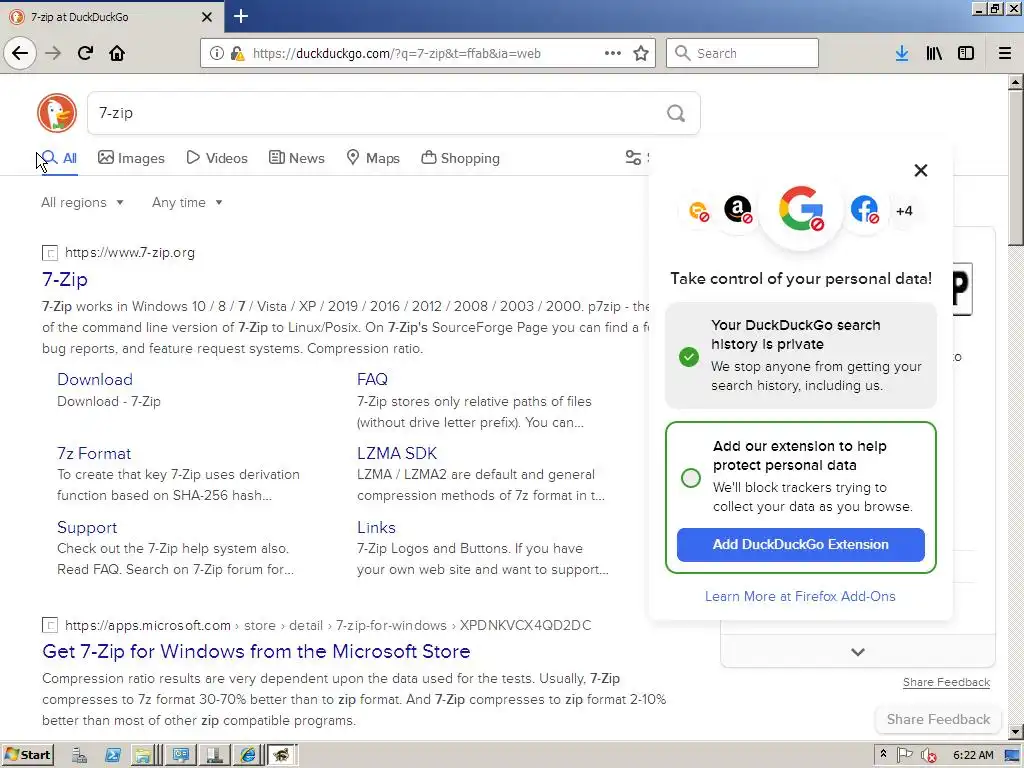Switch to the Images tab

(131, 158)
